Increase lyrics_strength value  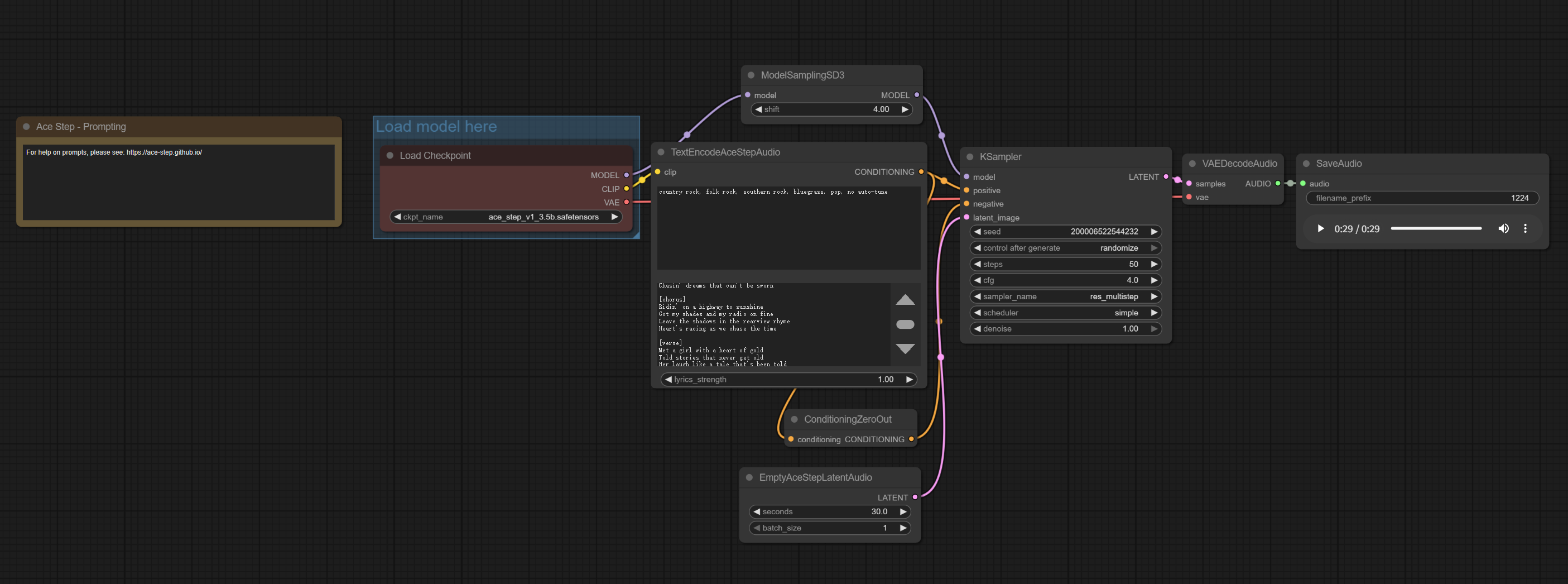(910, 380)
